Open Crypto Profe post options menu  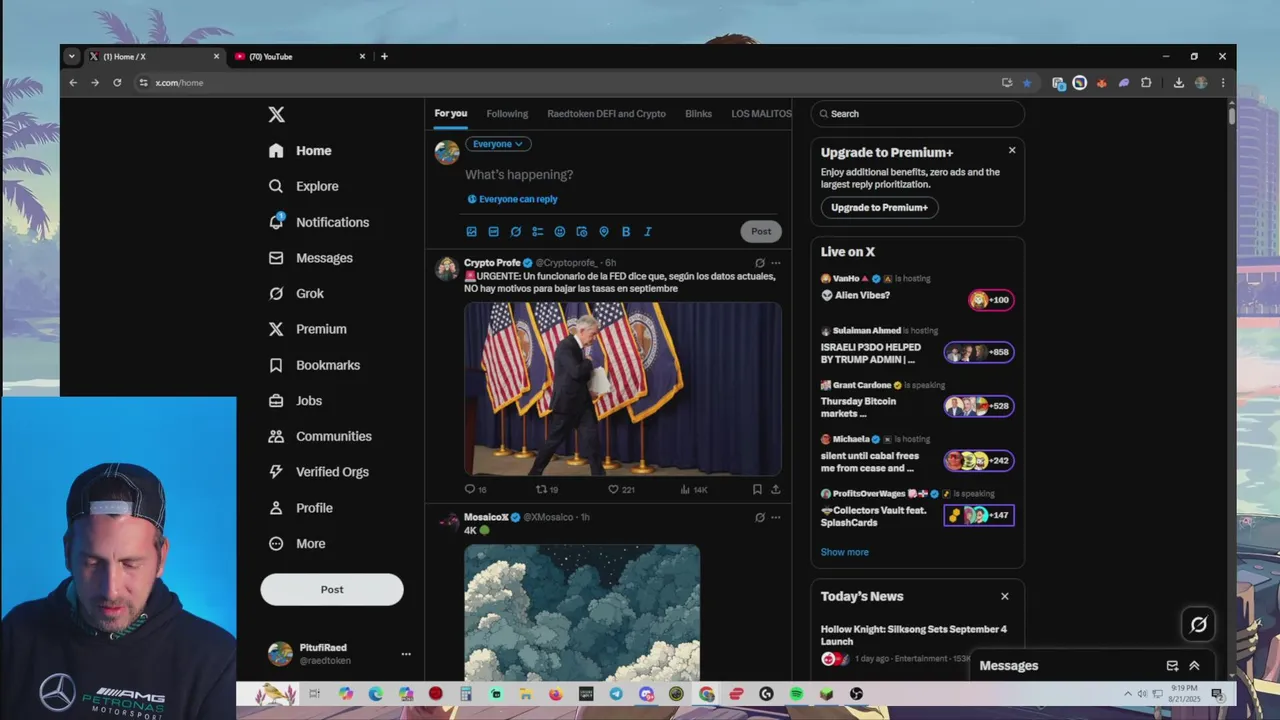(x=776, y=263)
